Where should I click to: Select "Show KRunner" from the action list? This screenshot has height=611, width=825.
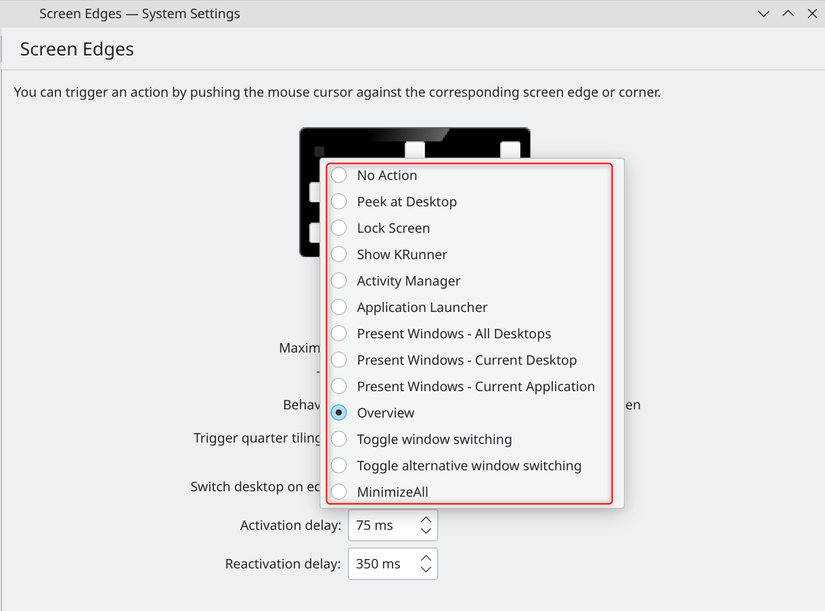pyautogui.click(x=339, y=254)
